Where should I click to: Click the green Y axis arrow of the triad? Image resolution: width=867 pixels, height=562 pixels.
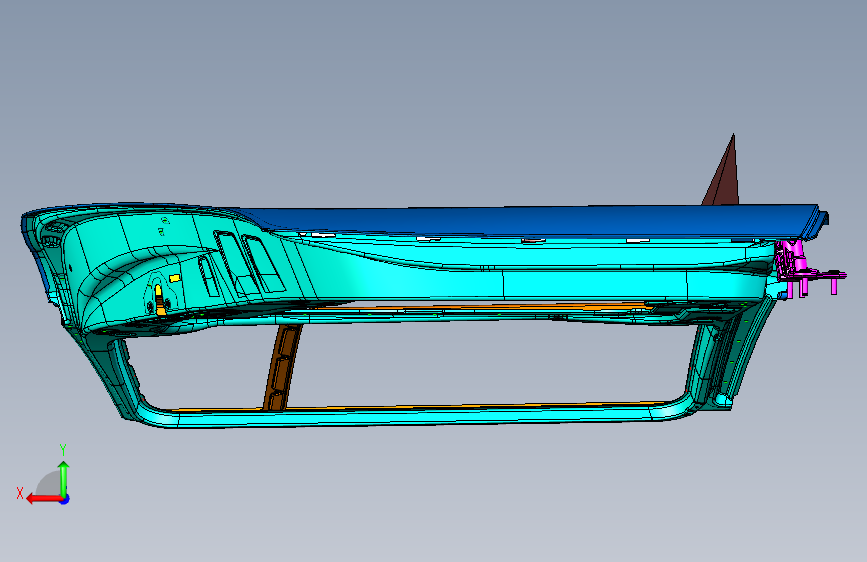tap(64, 479)
